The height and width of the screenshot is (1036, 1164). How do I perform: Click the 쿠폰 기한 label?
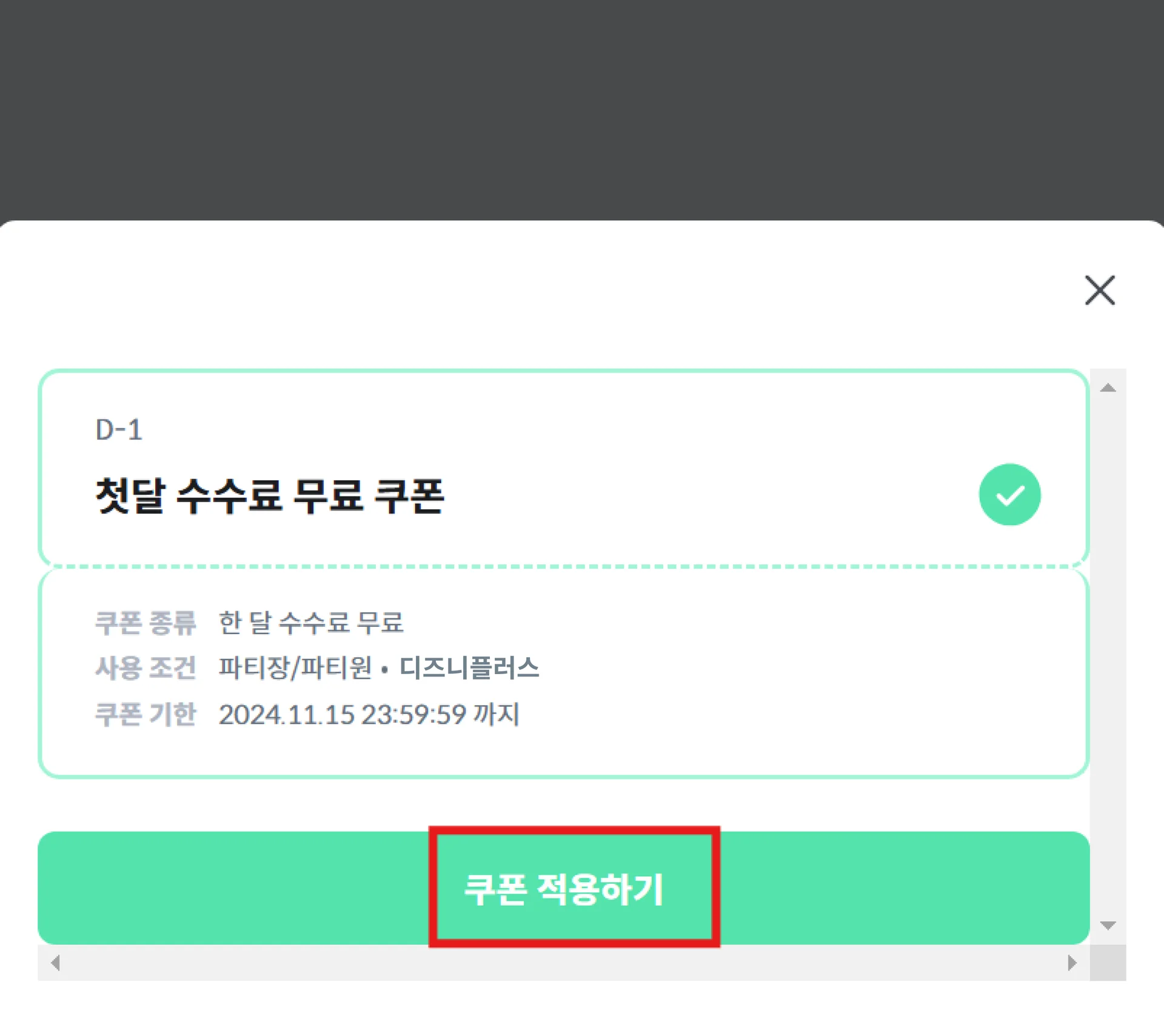coord(145,714)
